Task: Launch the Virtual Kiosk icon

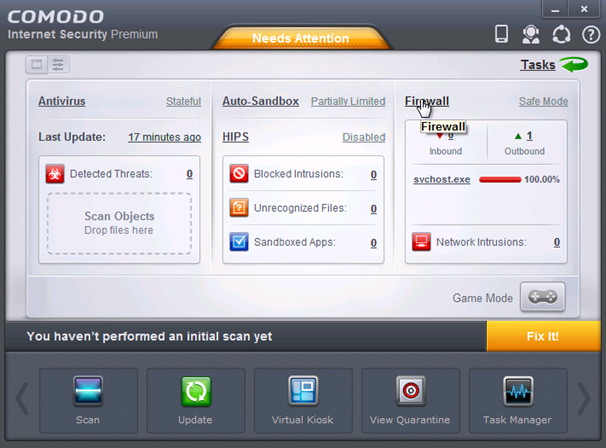Action: coord(303,390)
